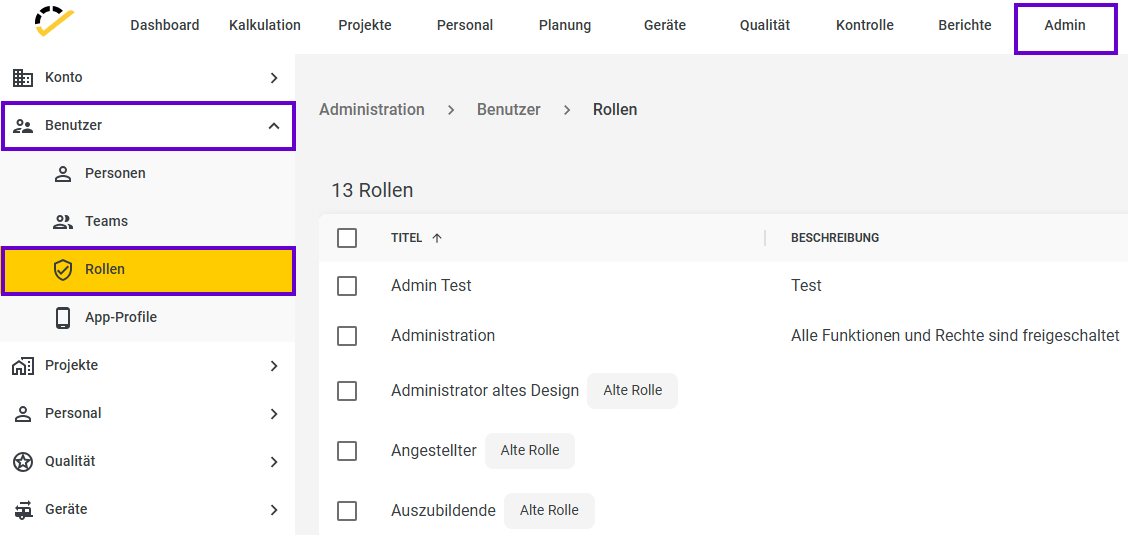The height and width of the screenshot is (535, 1128).
Task: Click the Qualität star badge icon
Action: [x=23, y=462]
